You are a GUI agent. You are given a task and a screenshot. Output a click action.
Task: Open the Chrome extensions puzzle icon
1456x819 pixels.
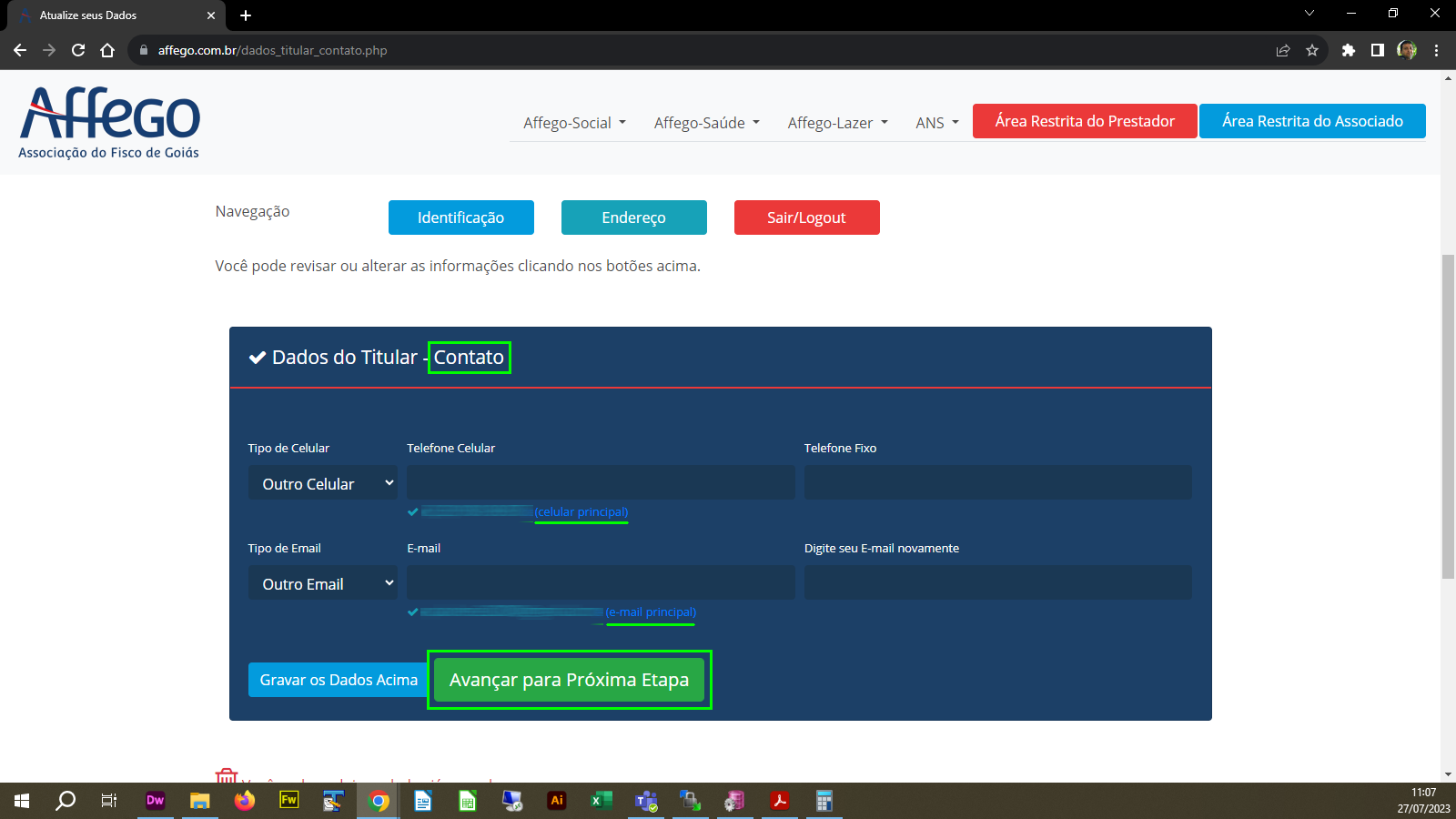click(x=1348, y=50)
